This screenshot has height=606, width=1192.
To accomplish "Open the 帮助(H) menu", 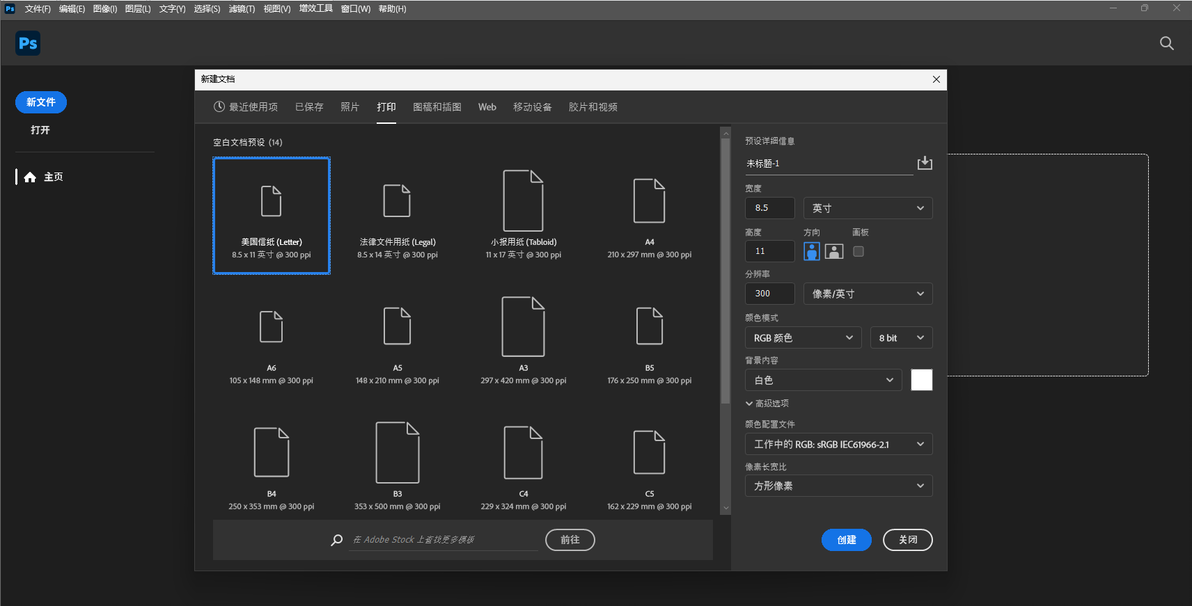I will coord(392,9).
